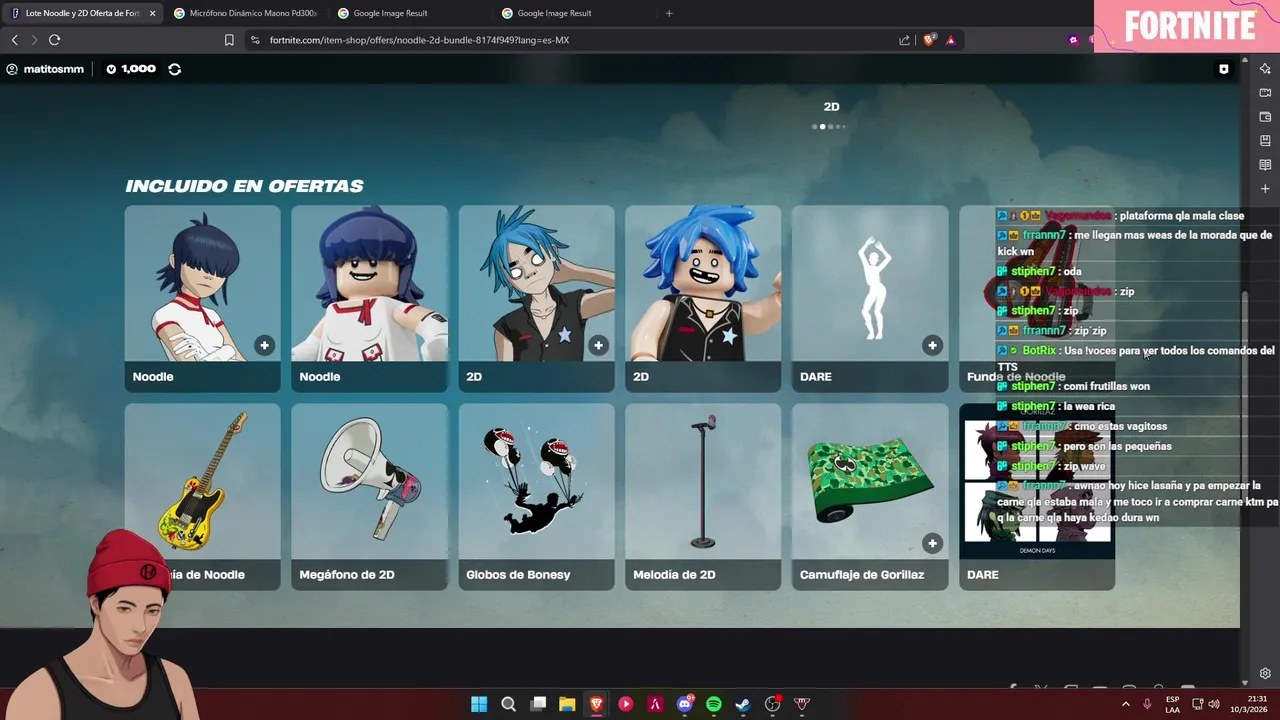Click the matitosmm username

click(53, 69)
